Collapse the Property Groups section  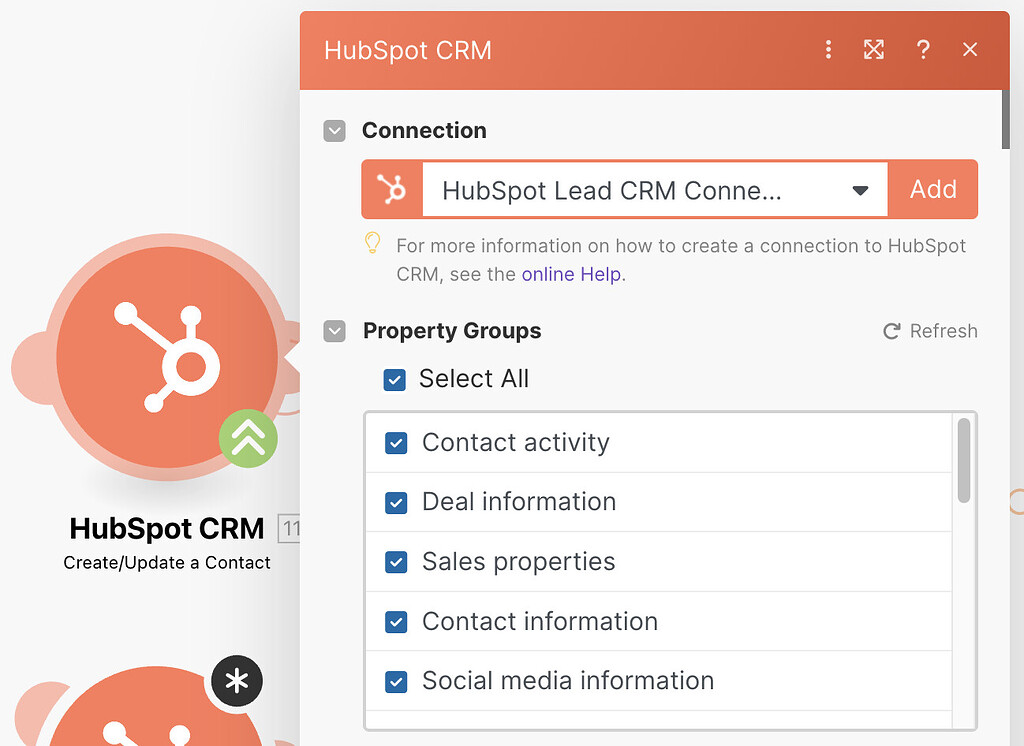coord(334,331)
